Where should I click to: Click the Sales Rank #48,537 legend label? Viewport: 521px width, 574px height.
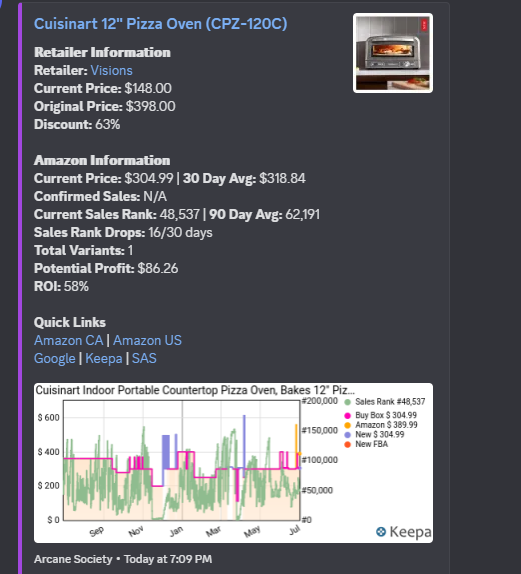pyautogui.click(x=390, y=402)
